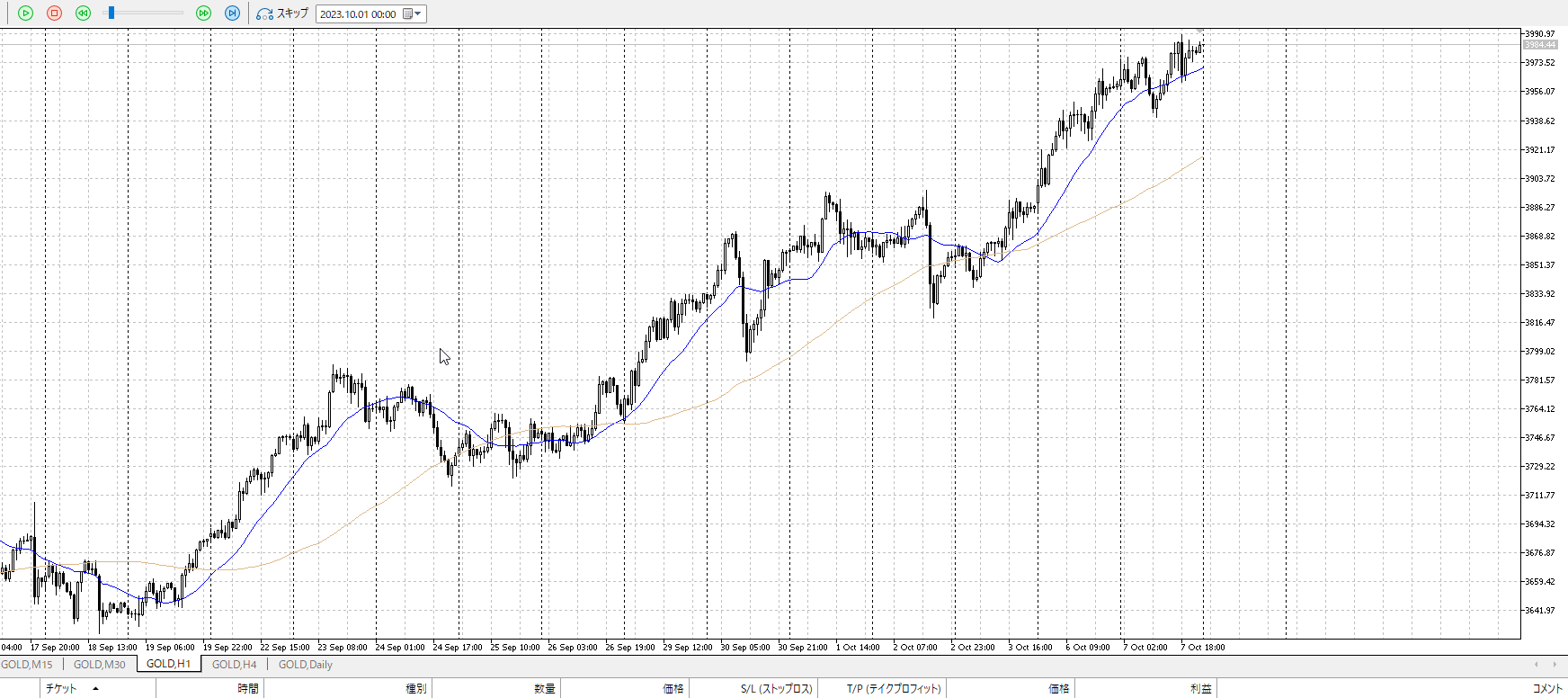Click the blue step-forward icon
This screenshot has width=1568, height=698.
coord(232,13)
